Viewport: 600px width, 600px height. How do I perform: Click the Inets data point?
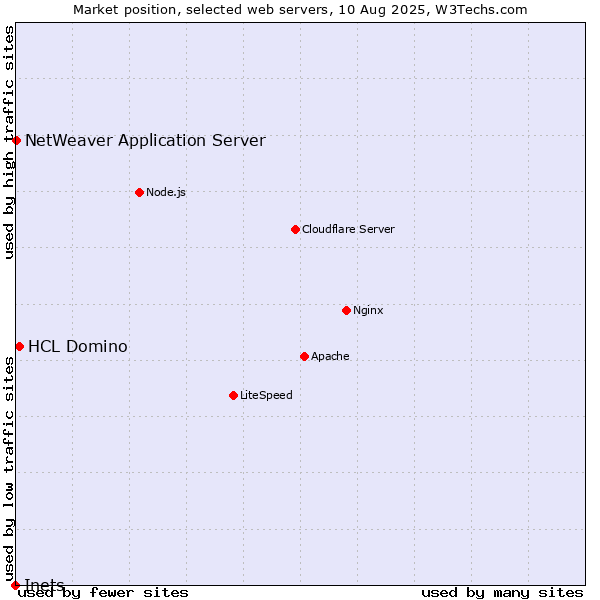15,585
